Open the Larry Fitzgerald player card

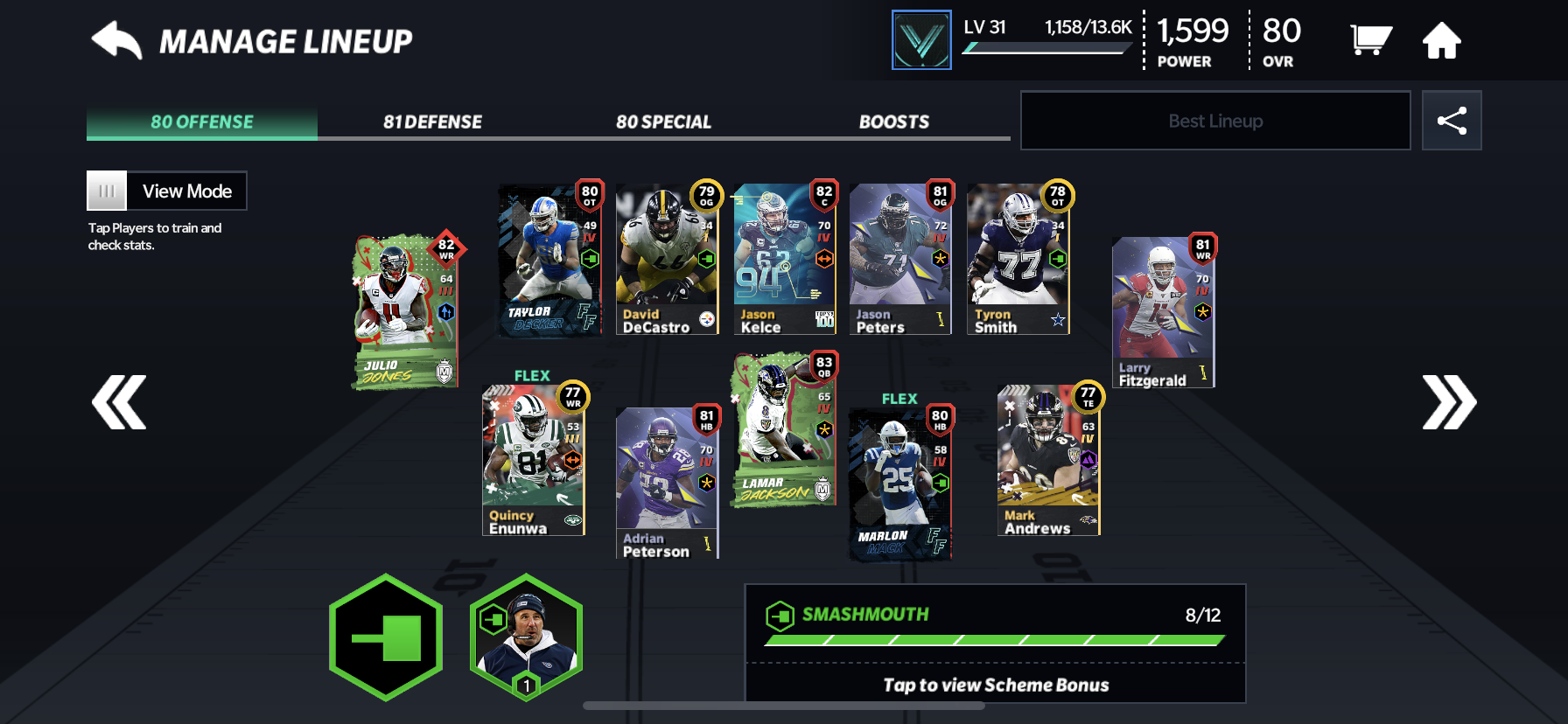[1164, 312]
